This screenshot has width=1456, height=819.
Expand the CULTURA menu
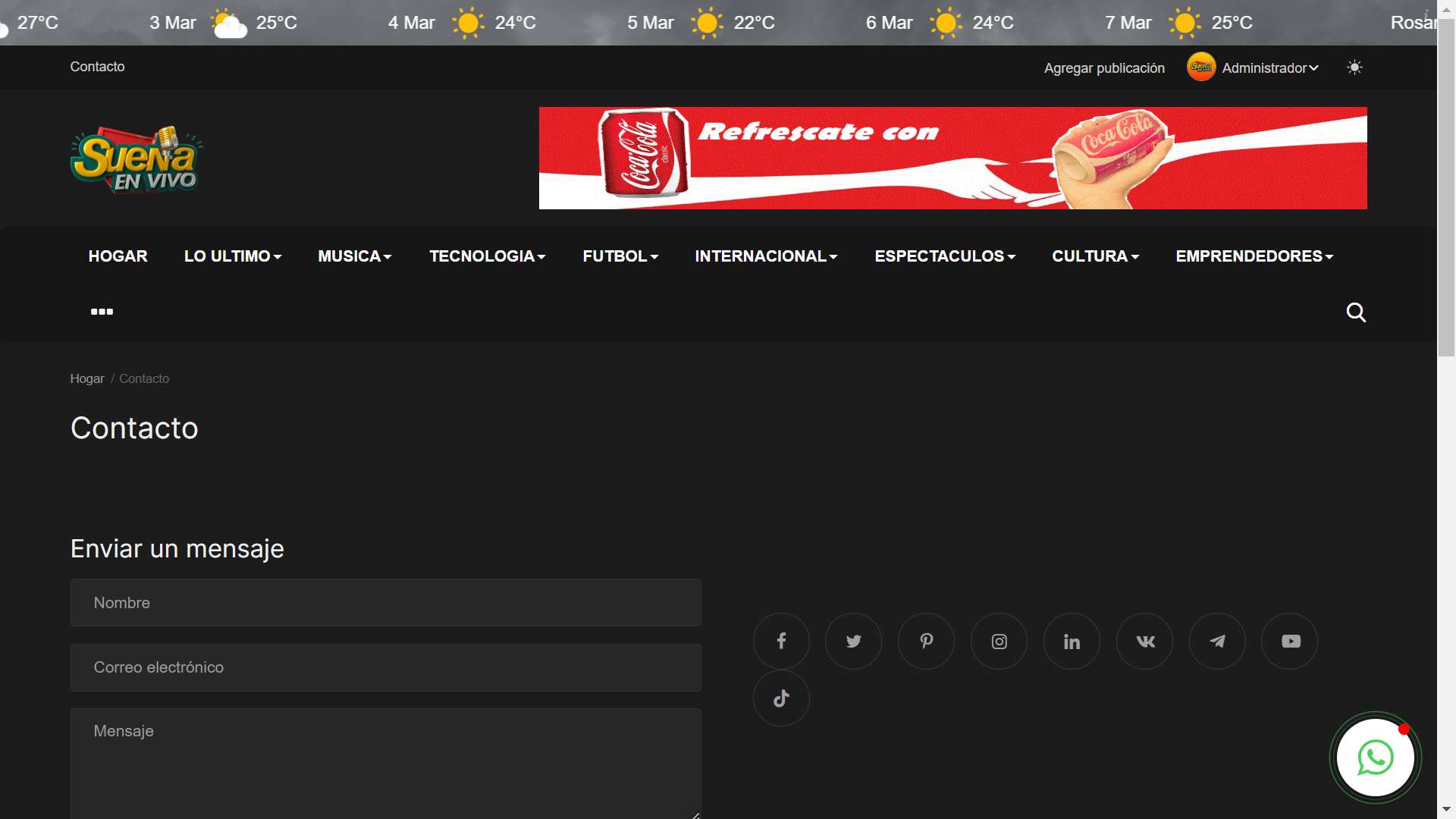click(1095, 256)
